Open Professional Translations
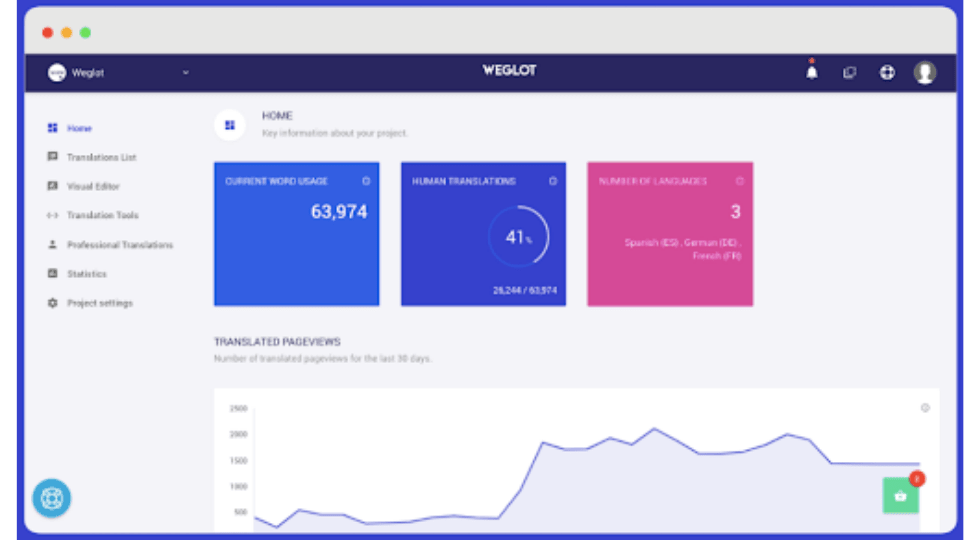This screenshot has width=980, height=540. [120, 244]
